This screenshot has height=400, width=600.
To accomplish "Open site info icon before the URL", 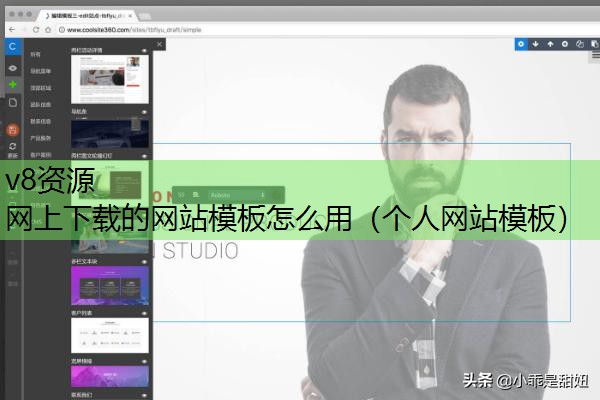I will pos(61,29).
